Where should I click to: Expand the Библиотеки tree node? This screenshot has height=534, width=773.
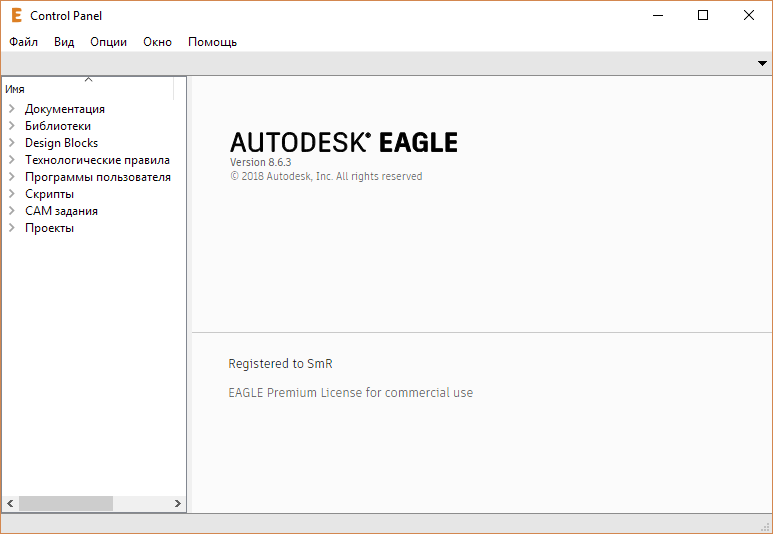pyautogui.click(x=12, y=126)
